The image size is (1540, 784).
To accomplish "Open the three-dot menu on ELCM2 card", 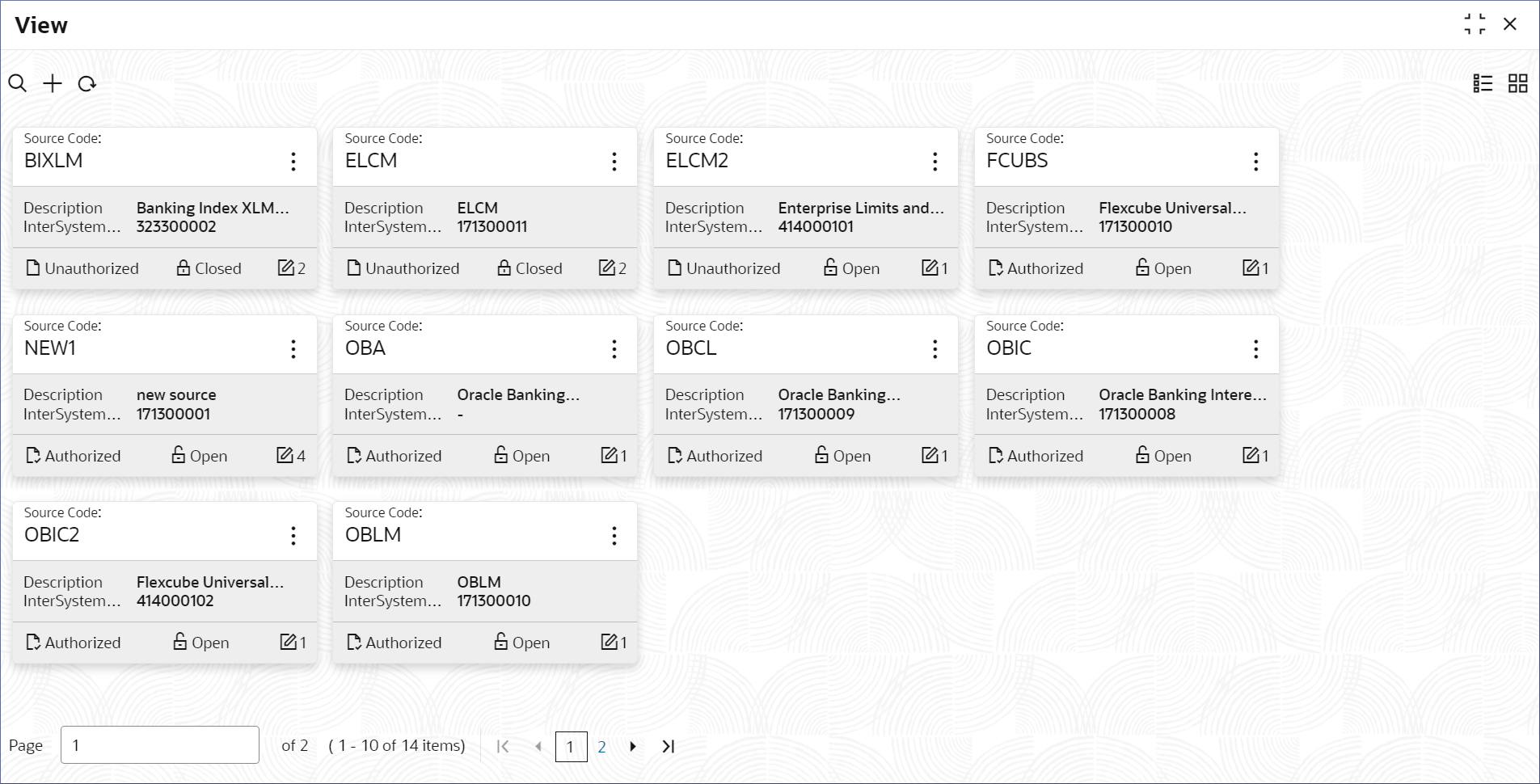I will pos(935,162).
